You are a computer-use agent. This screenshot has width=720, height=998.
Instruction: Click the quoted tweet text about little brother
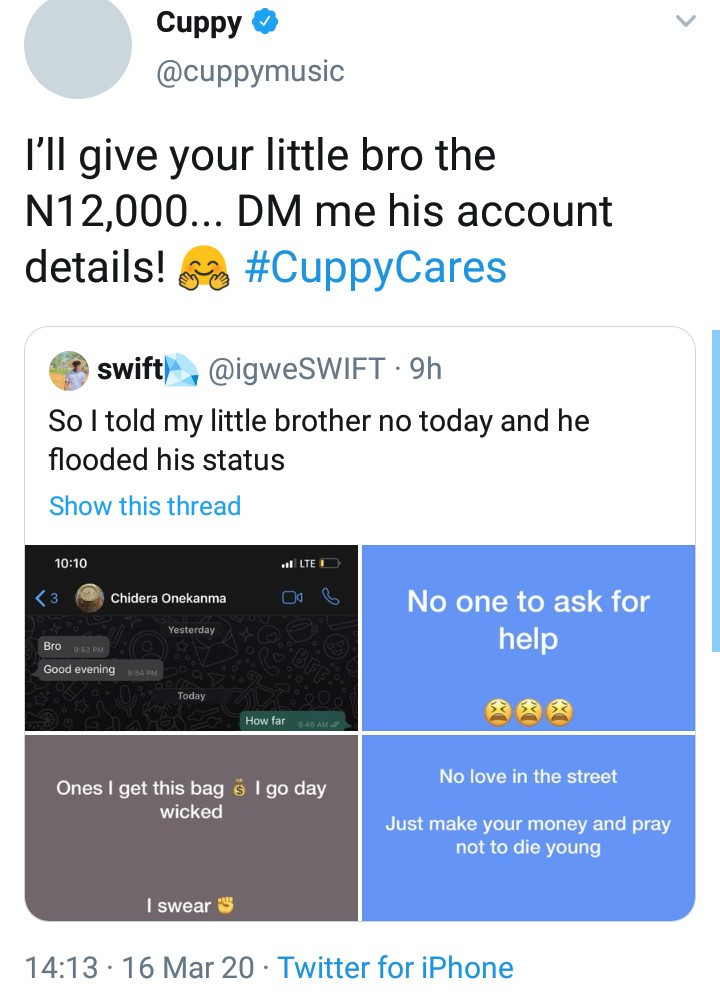pos(319,440)
